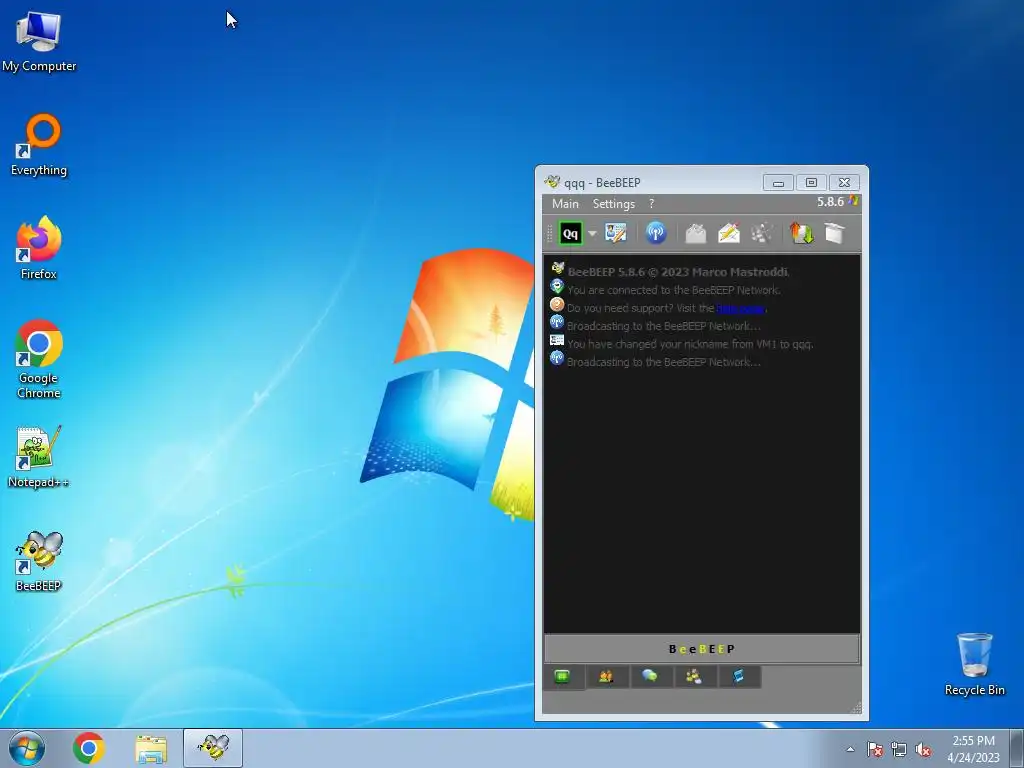The image size is (1024, 768).
Task: Click the My Computer desktop icon
Action: 39,41
